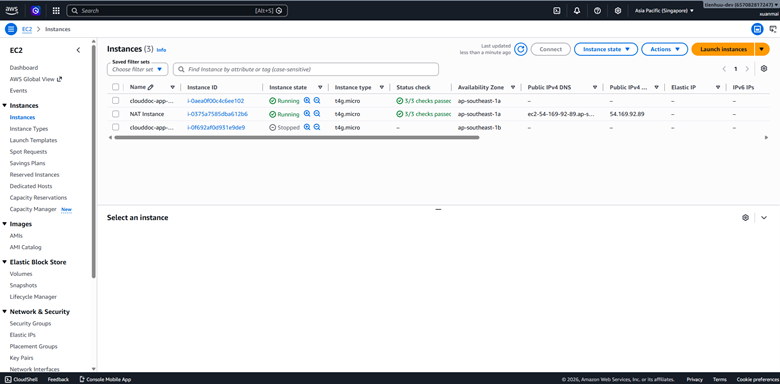Open Feedback in the footer

click(58, 379)
